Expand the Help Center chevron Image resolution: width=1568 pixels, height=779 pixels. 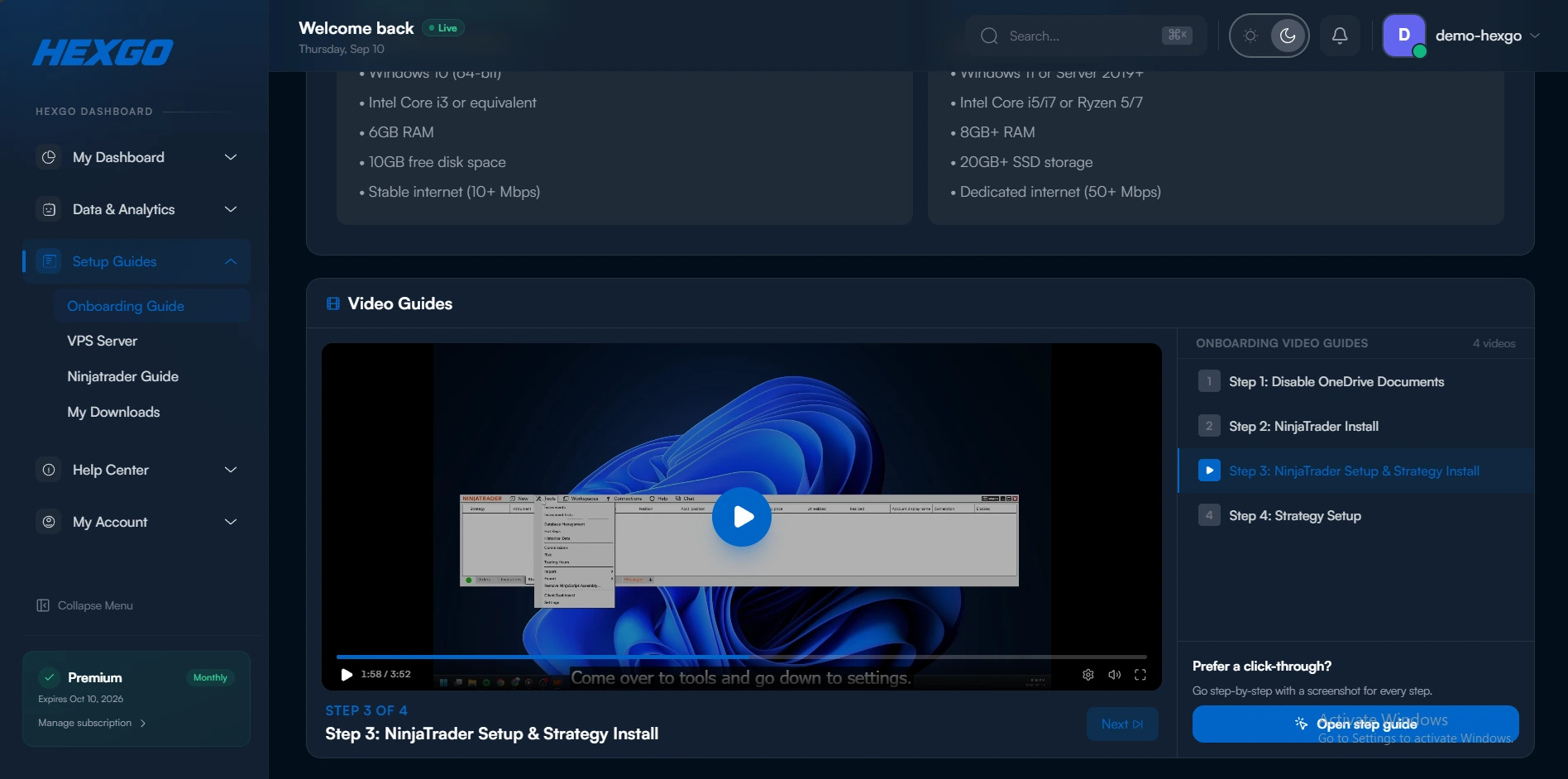pyautogui.click(x=231, y=470)
